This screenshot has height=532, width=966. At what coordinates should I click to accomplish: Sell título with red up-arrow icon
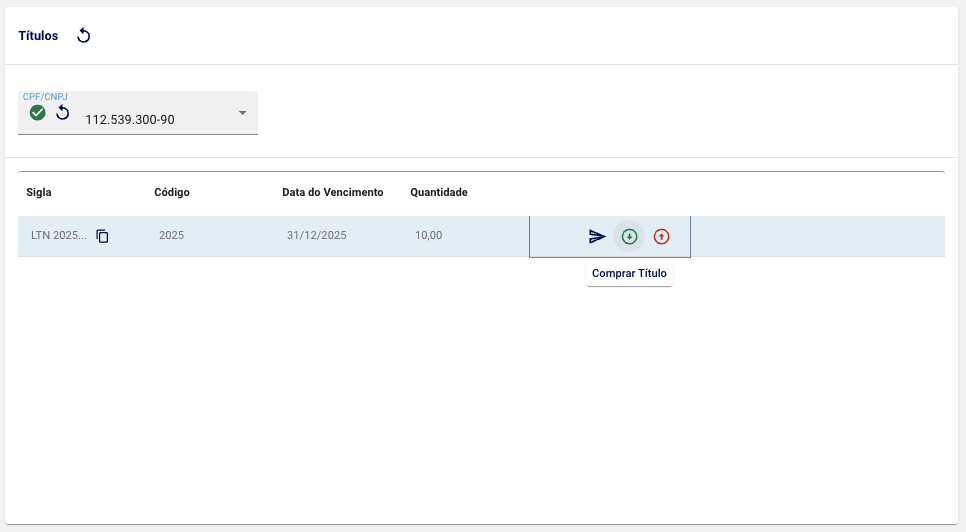point(661,237)
